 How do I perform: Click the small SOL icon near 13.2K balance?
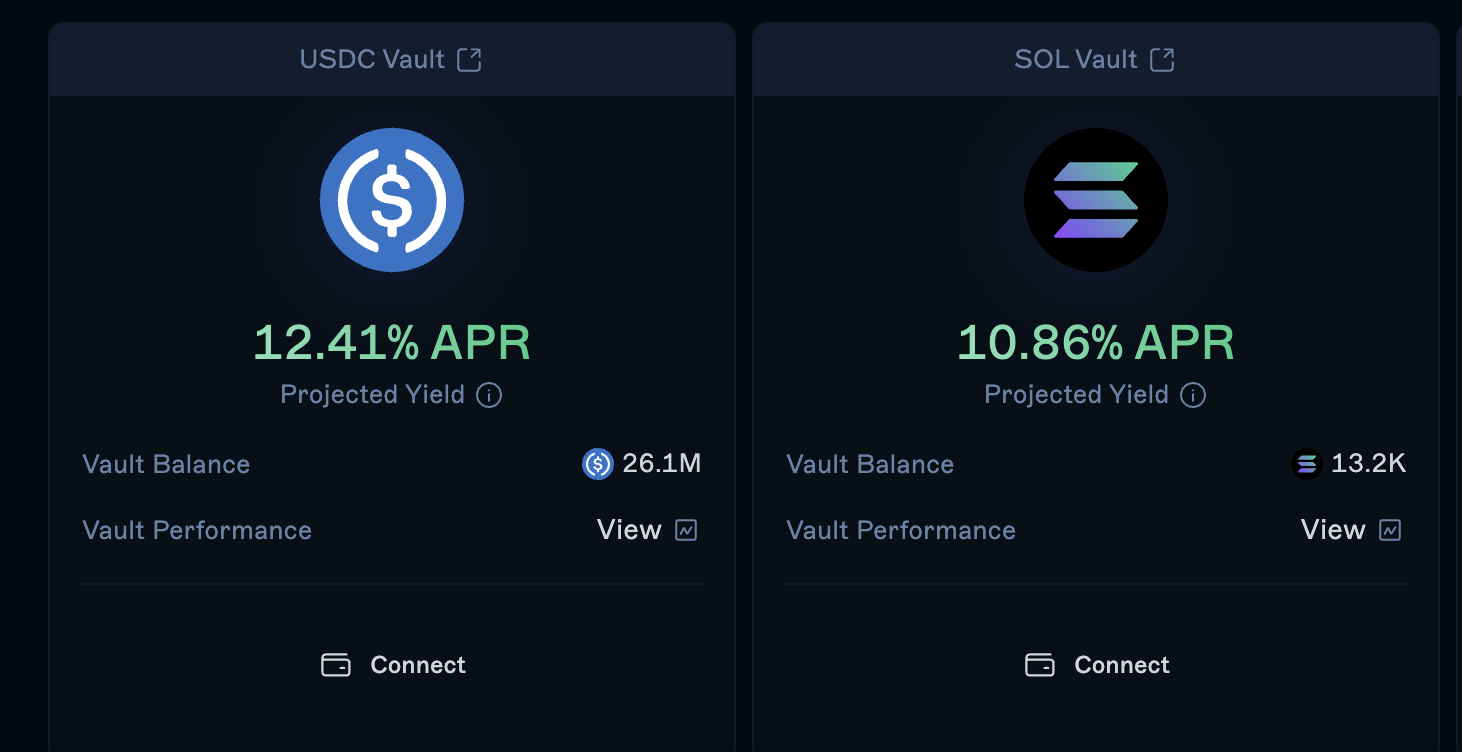1306,464
